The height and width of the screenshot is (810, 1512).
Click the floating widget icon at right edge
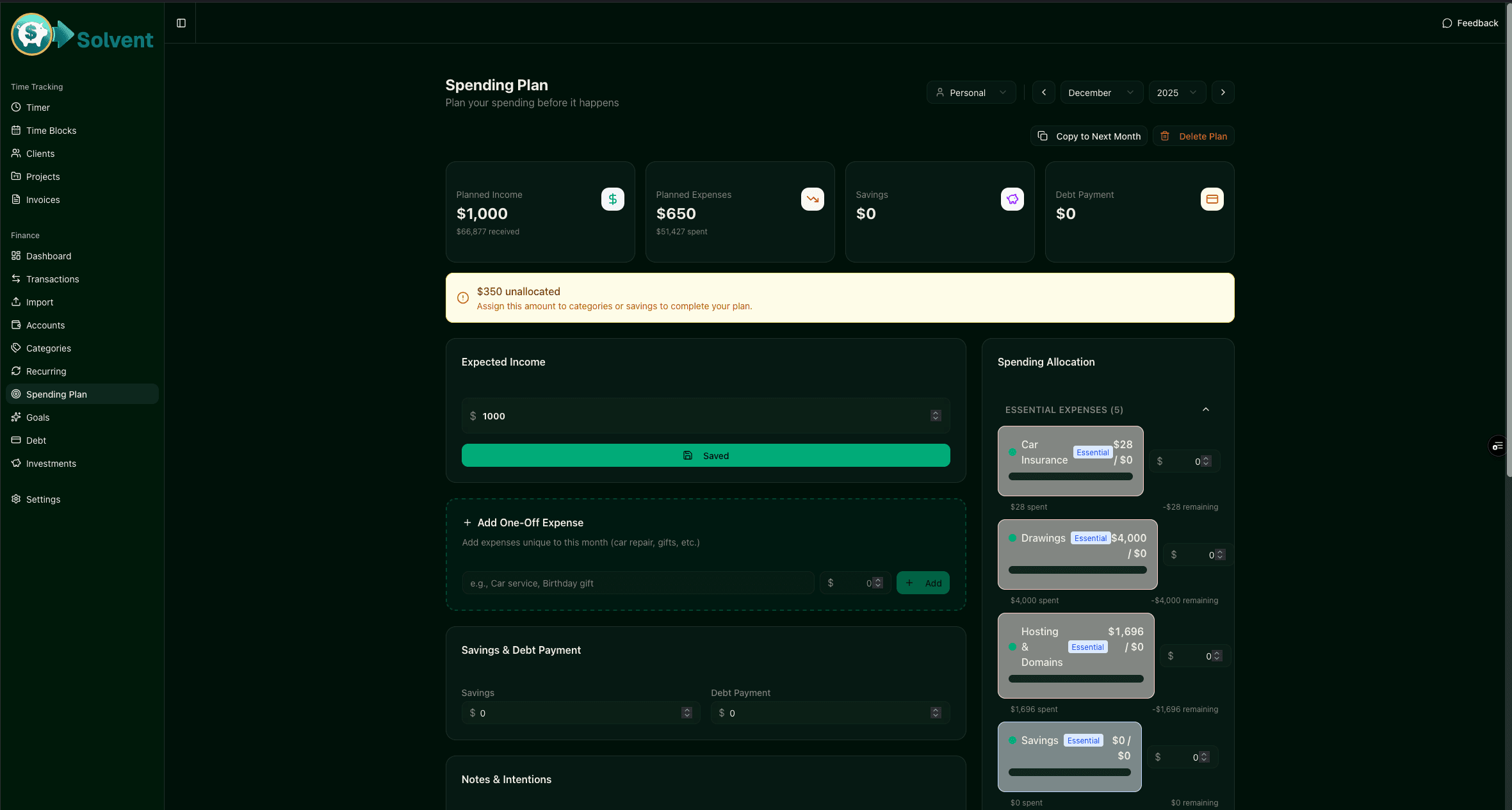click(1497, 446)
